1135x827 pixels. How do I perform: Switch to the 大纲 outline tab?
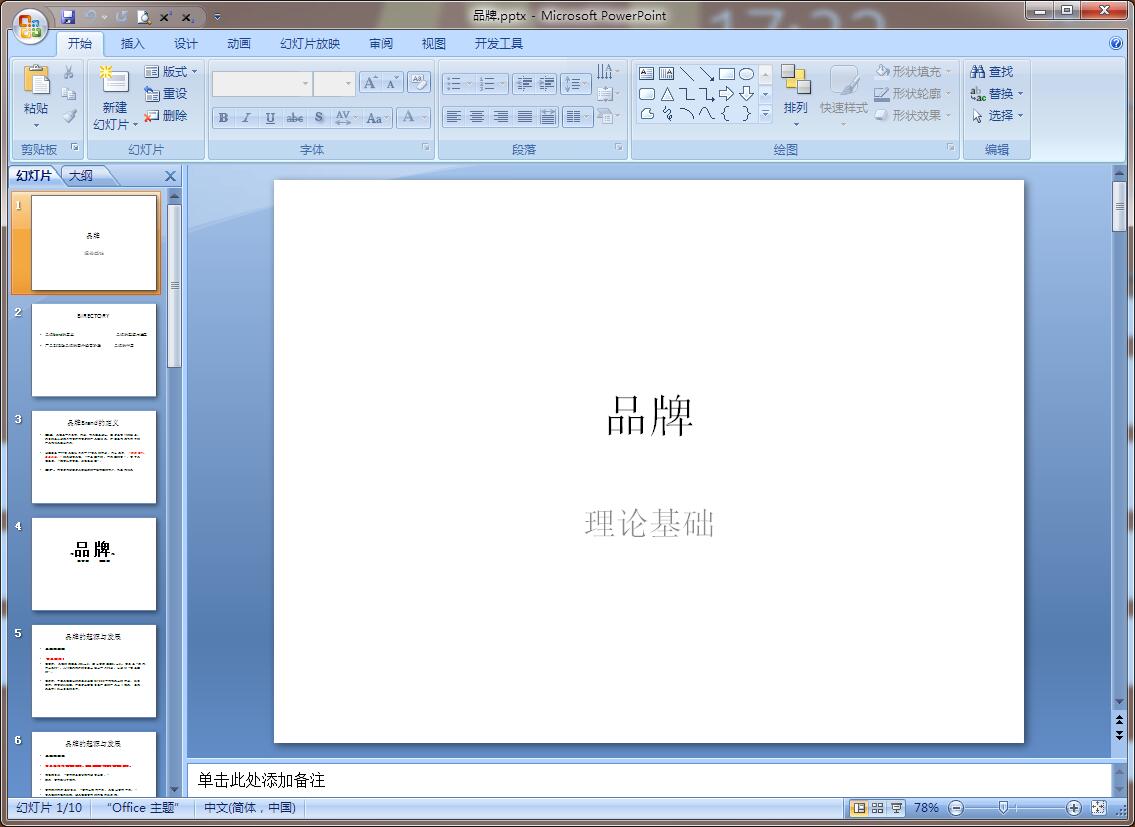(x=81, y=176)
